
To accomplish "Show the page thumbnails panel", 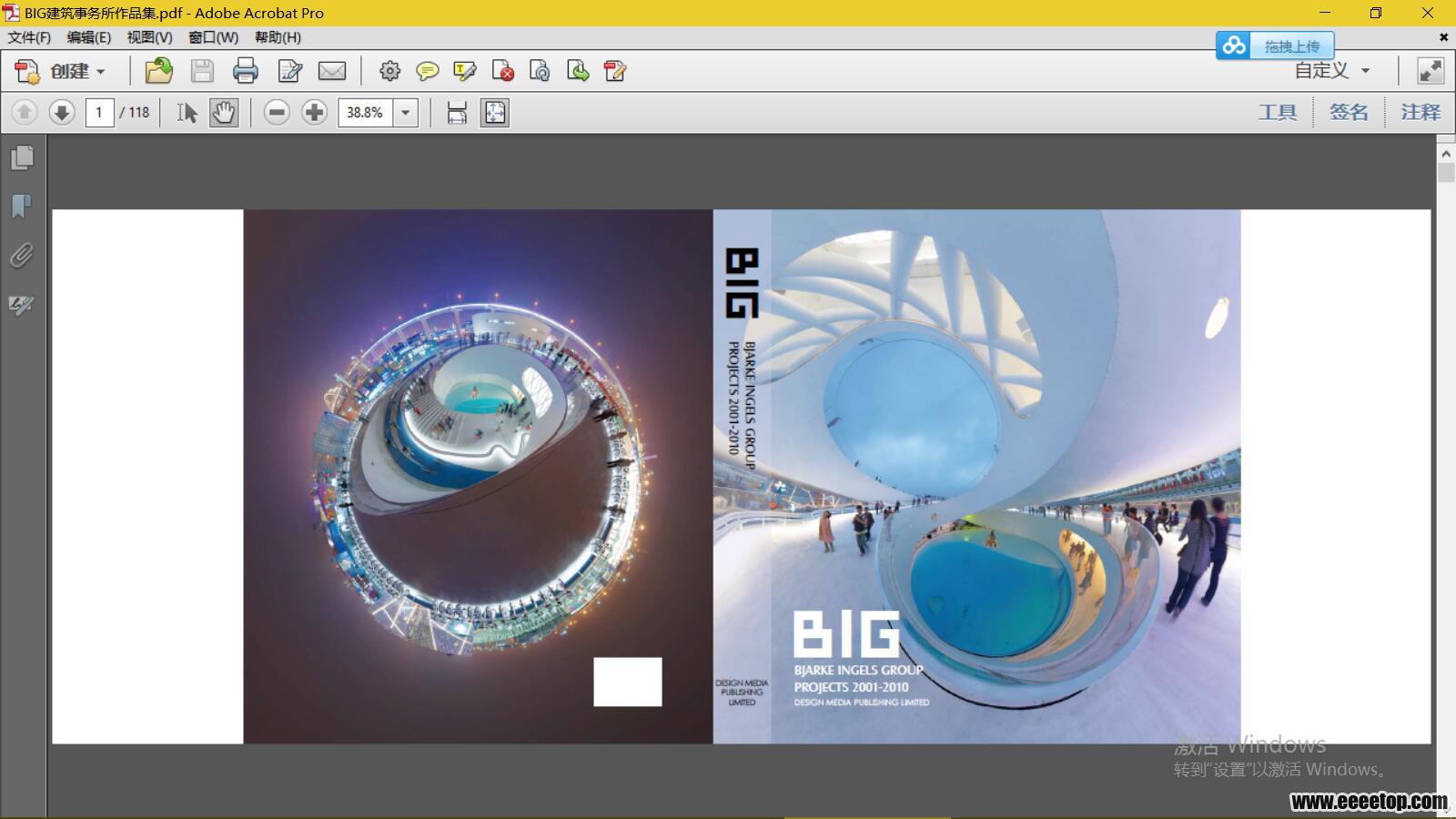I will (22, 157).
